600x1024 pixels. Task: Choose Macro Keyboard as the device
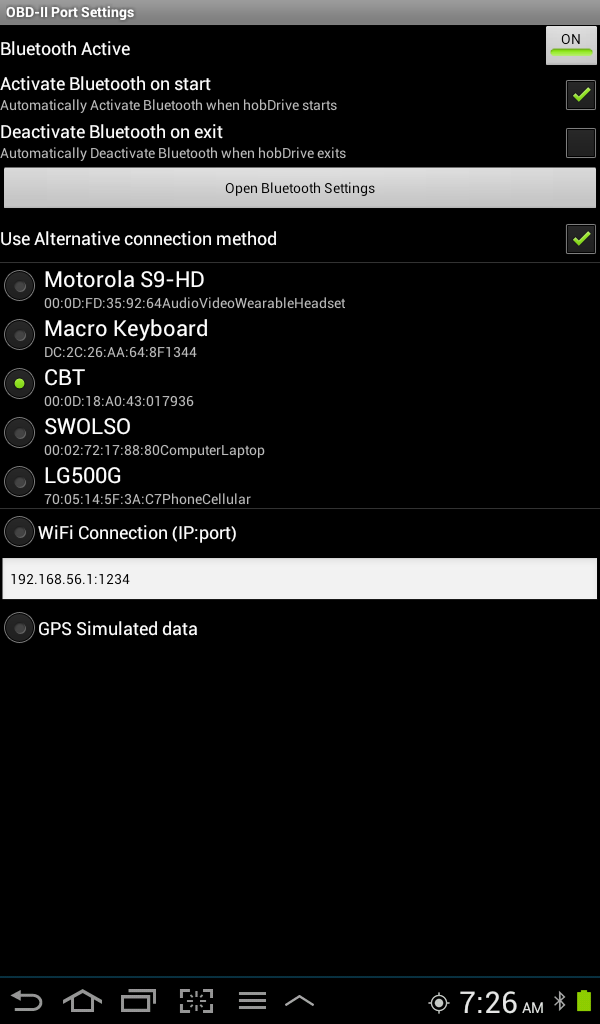[19, 335]
